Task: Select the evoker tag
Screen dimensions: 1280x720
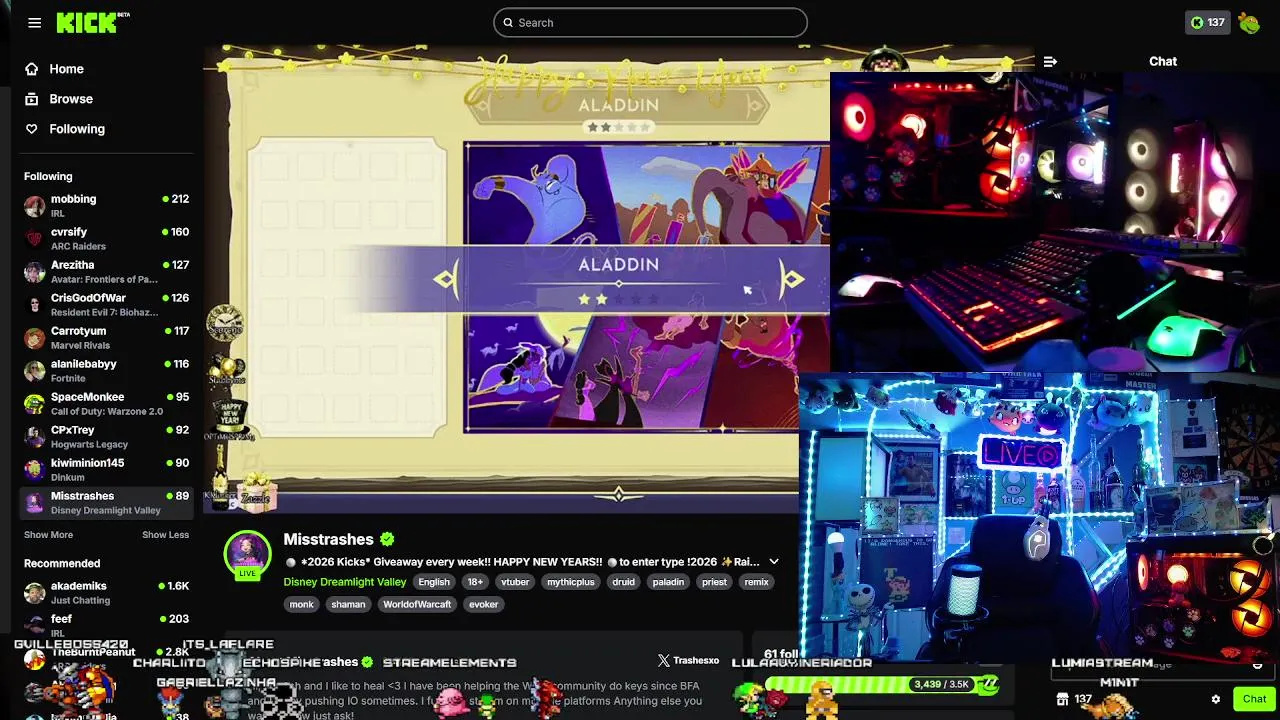Action: pos(483,604)
